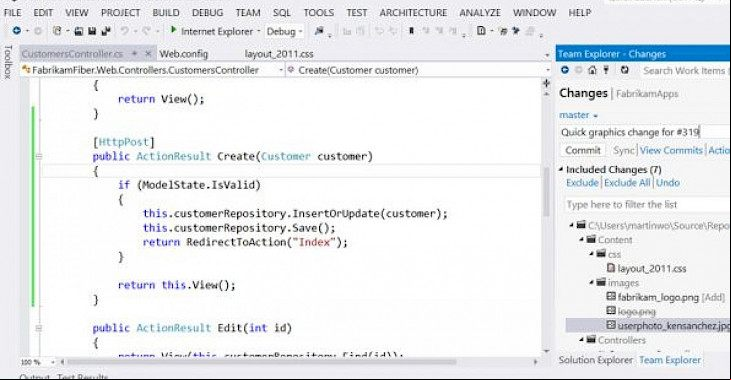Collapse the images folder node
This screenshot has height=380, width=731.
coord(591,283)
